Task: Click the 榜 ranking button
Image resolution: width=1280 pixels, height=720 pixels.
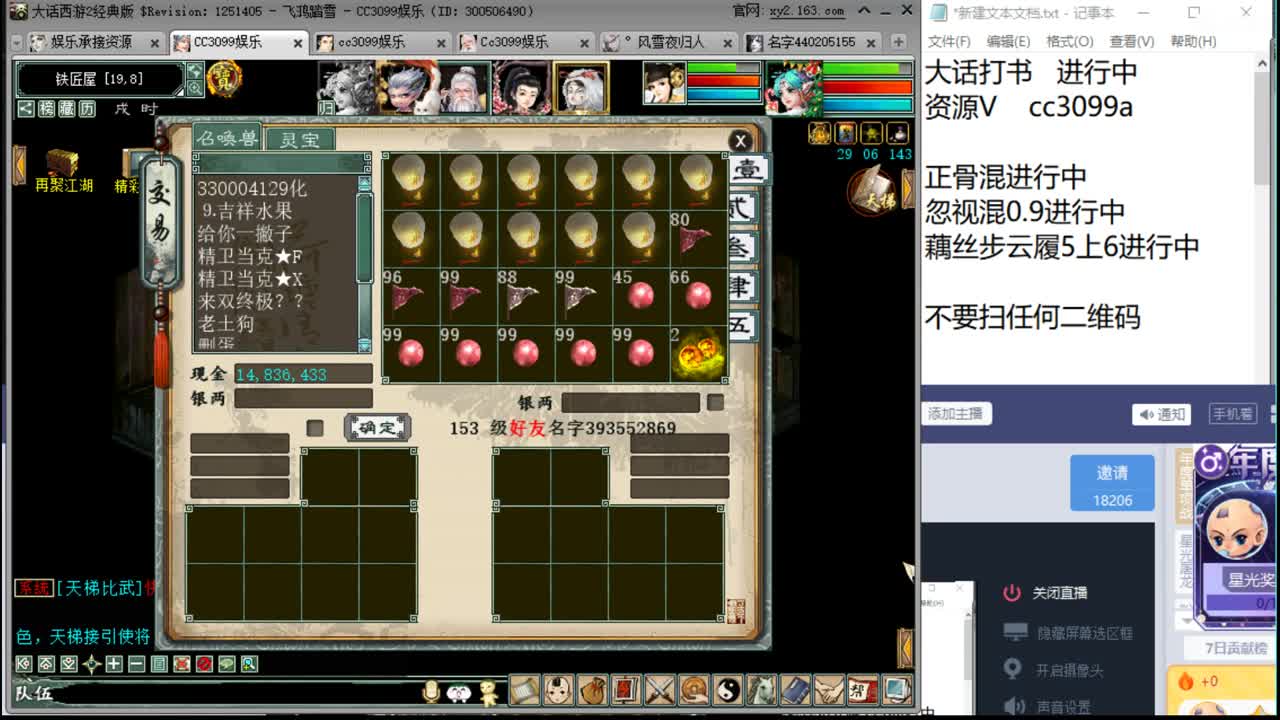Action: click(x=48, y=109)
